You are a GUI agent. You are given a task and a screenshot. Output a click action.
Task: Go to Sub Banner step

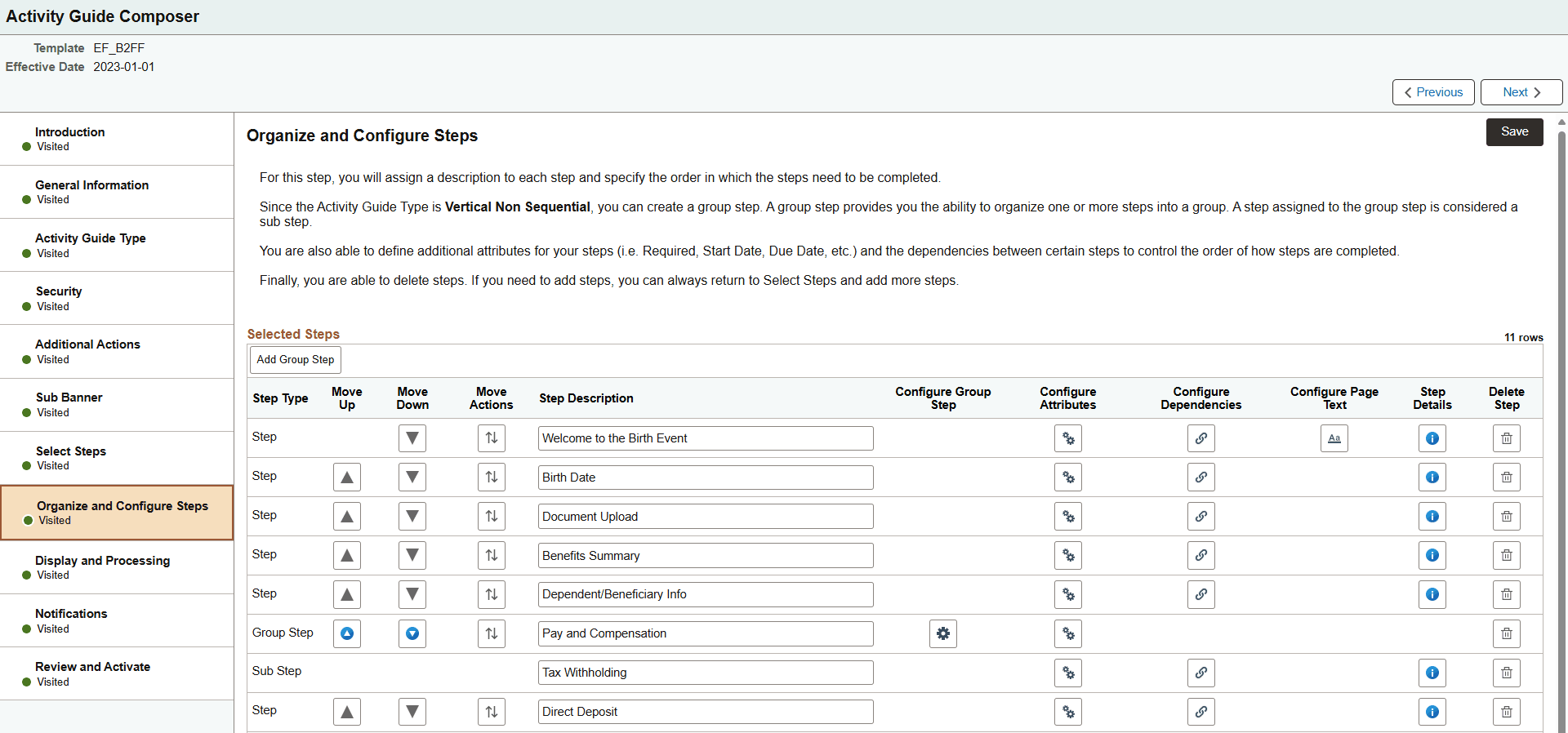coord(117,405)
